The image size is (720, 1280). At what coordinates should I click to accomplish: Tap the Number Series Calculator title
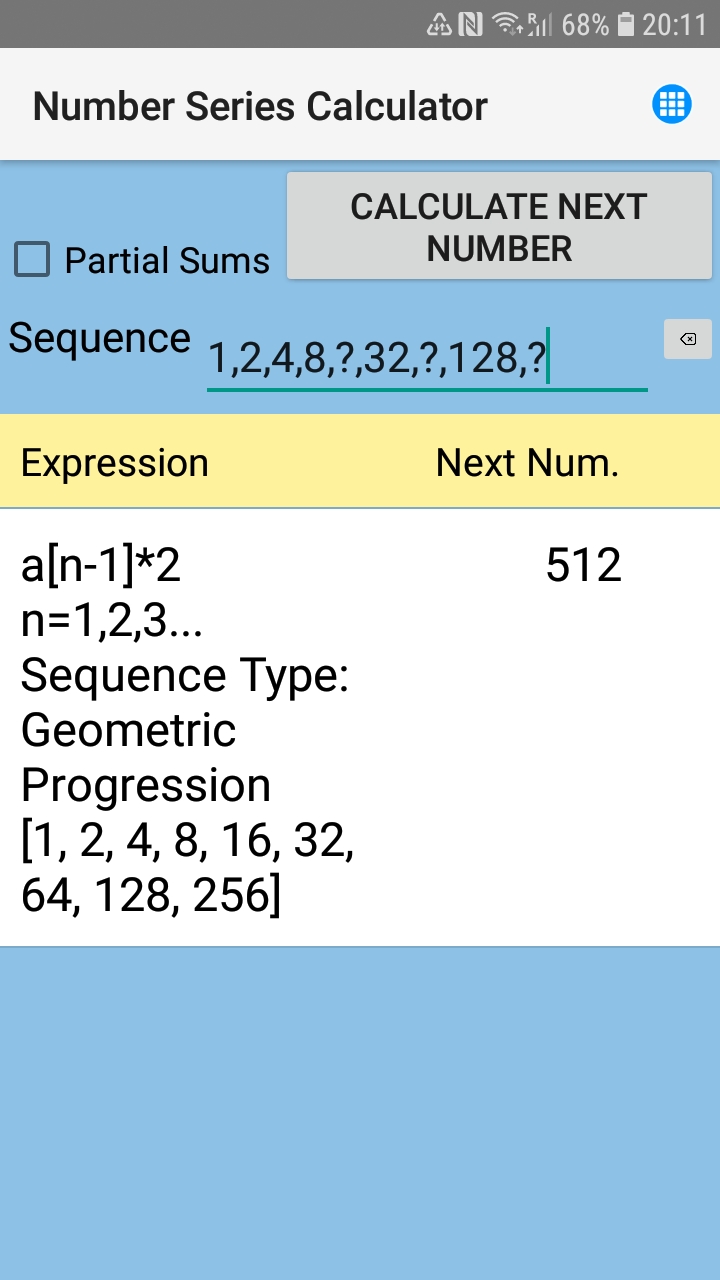tap(260, 105)
